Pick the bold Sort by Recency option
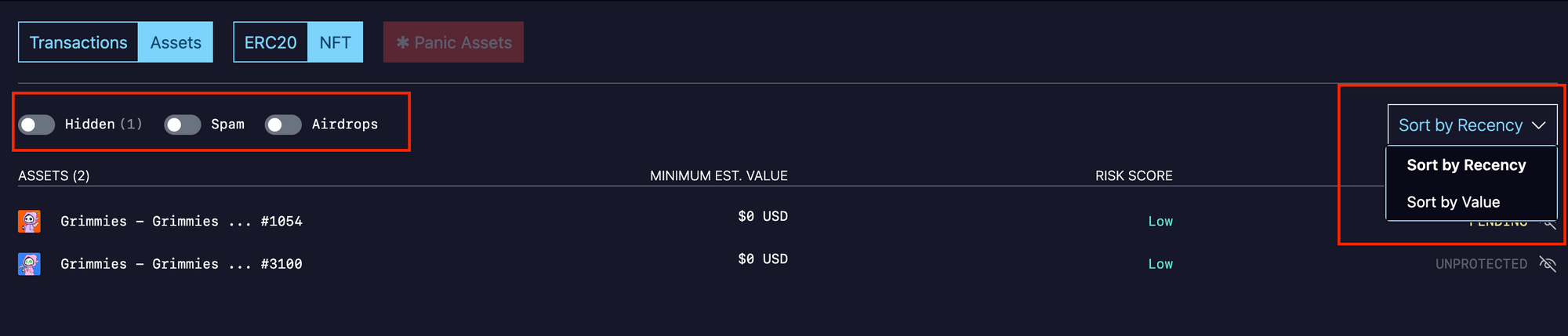Screen dimensions: 1568x336 click(x=1466, y=165)
